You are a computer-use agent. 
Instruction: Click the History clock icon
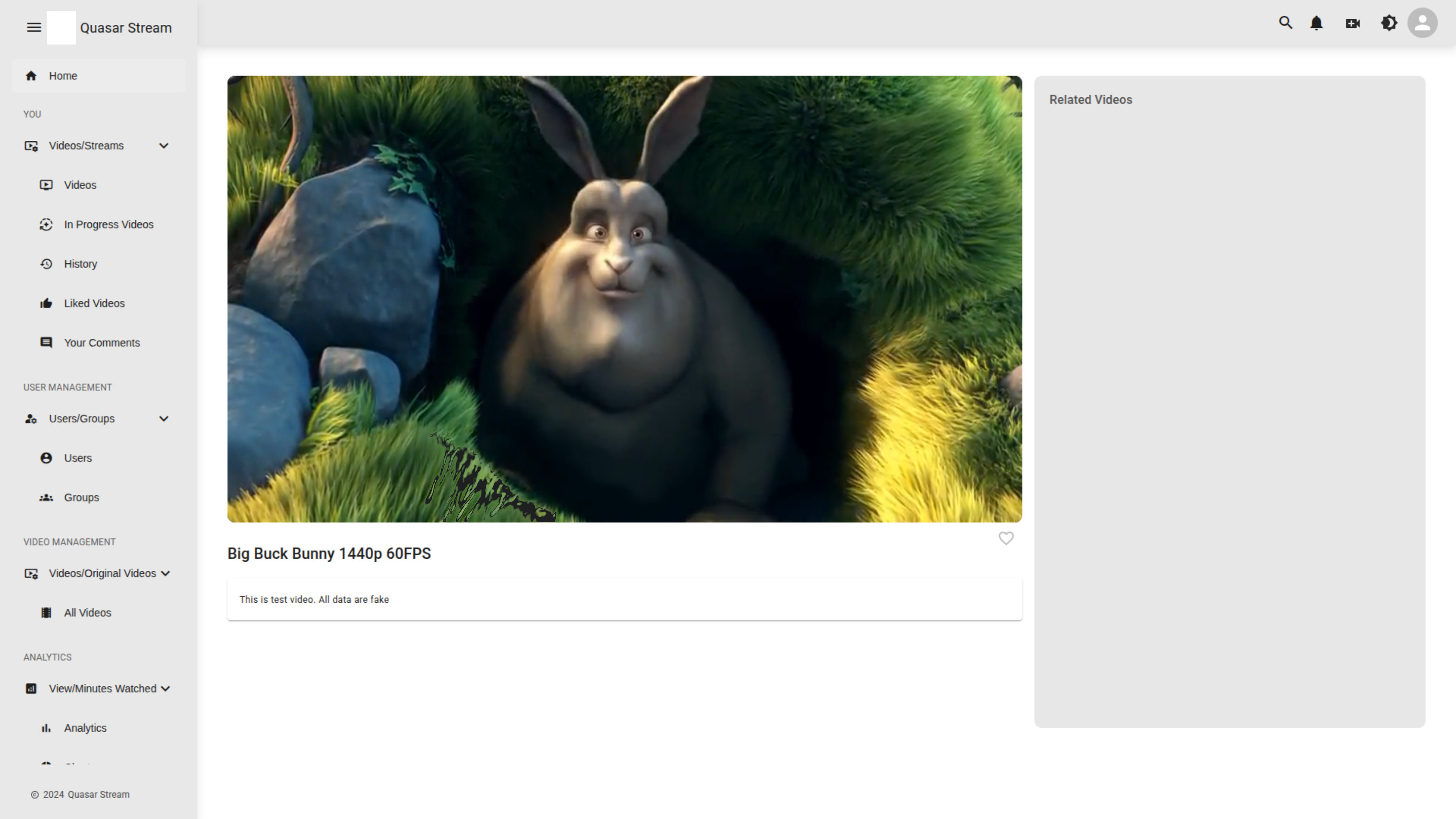coord(46,264)
